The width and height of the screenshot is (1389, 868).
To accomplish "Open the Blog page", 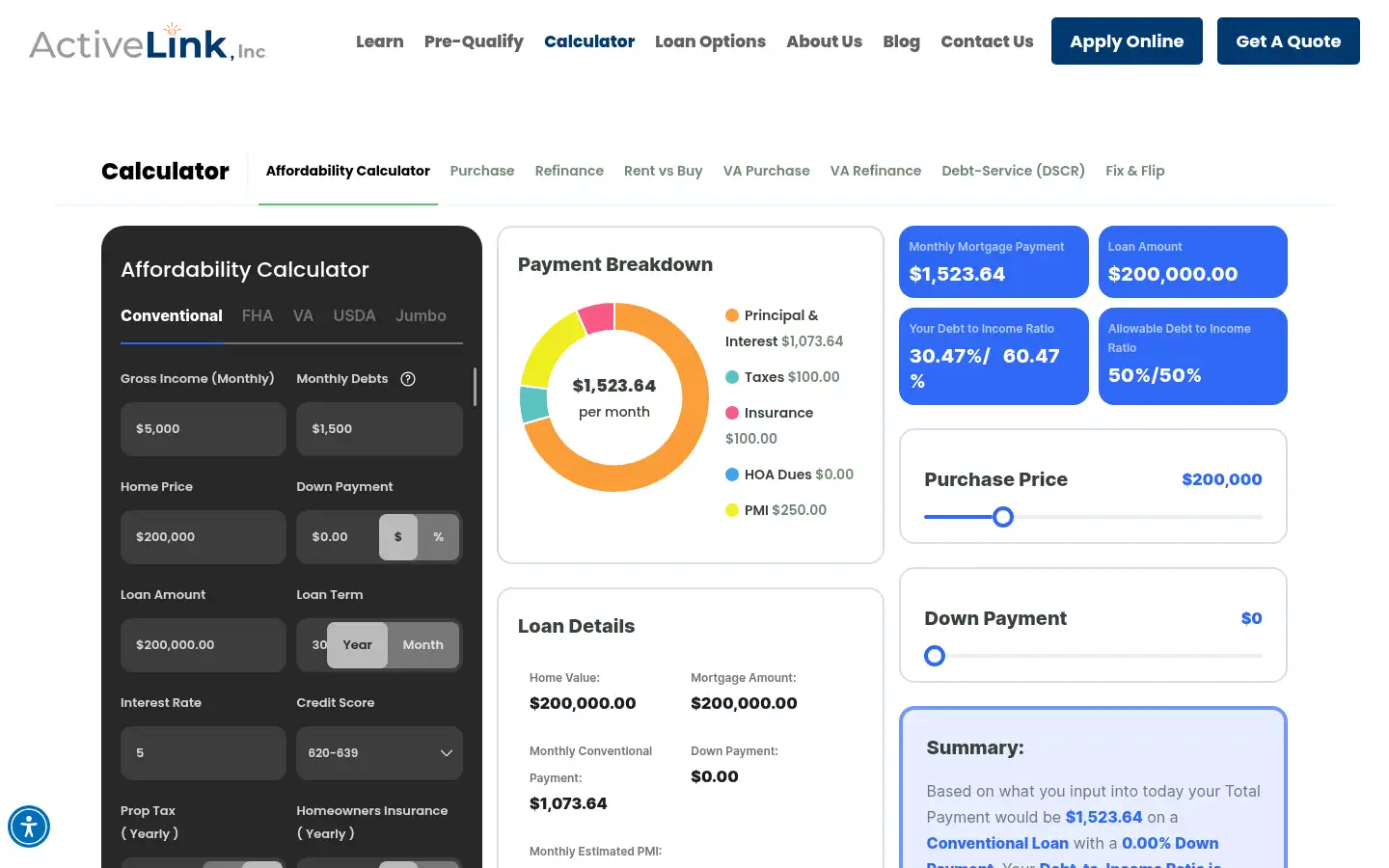I will point(901,41).
